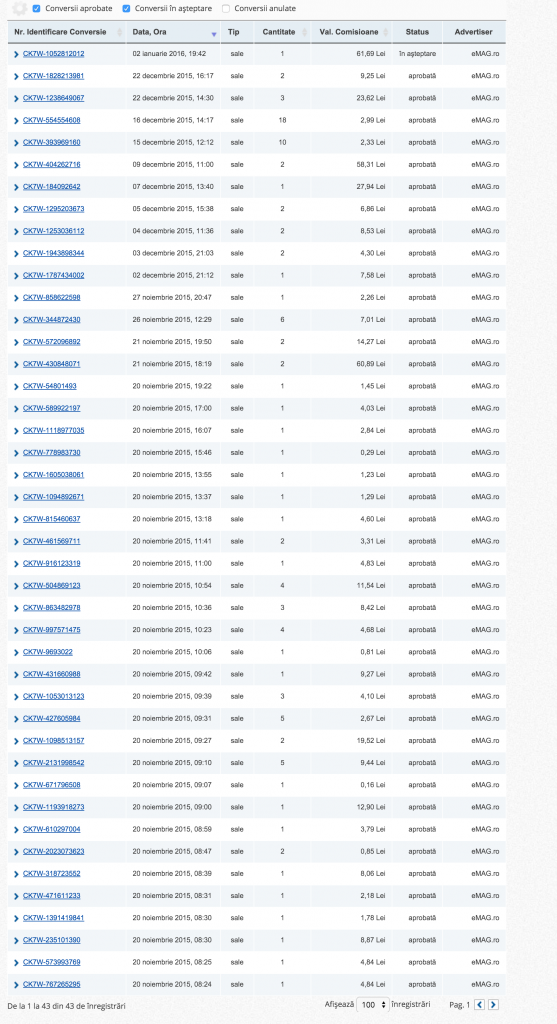Expand row CK7W-1052812012 details
The image size is (557, 1024).
[x=16, y=54]
